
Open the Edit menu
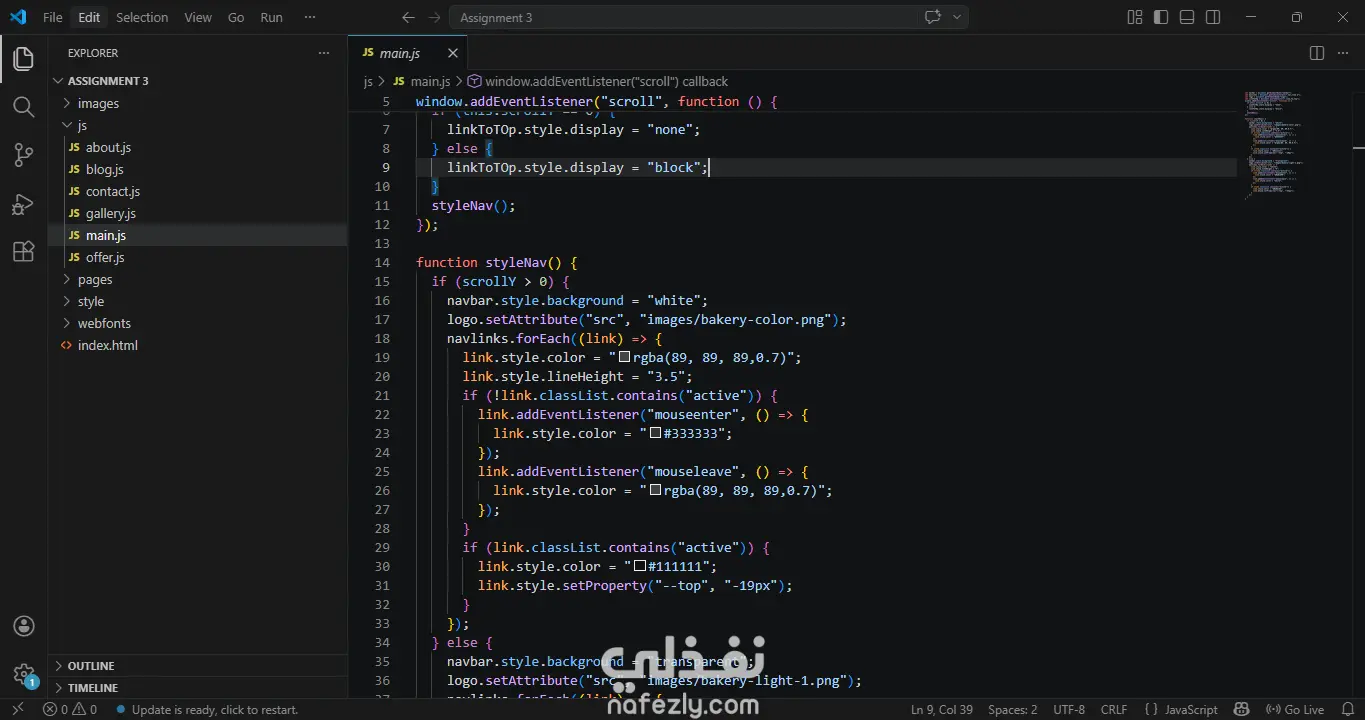coord(89,17)
